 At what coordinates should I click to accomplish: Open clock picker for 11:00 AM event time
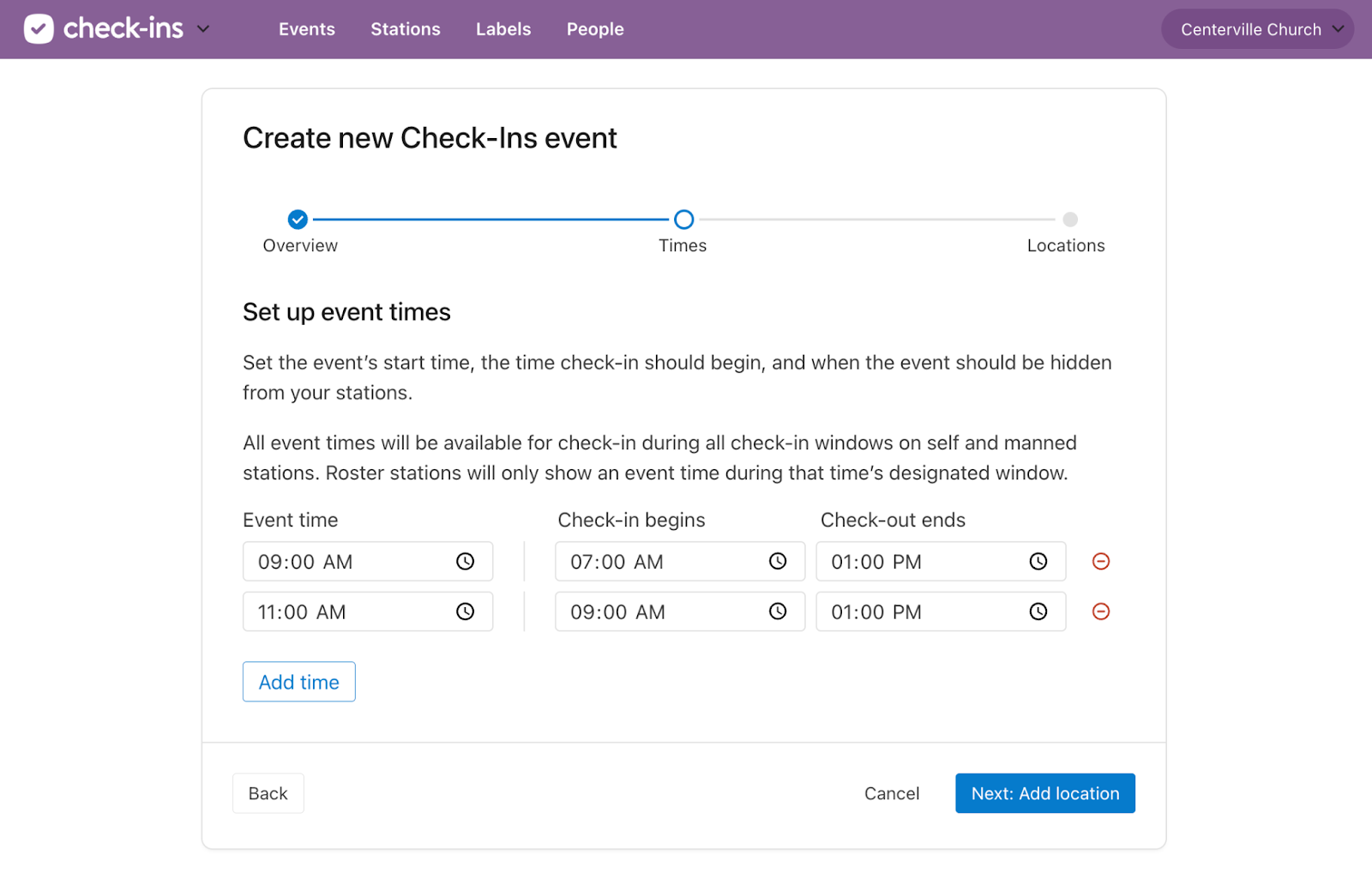tap(465, 611)
